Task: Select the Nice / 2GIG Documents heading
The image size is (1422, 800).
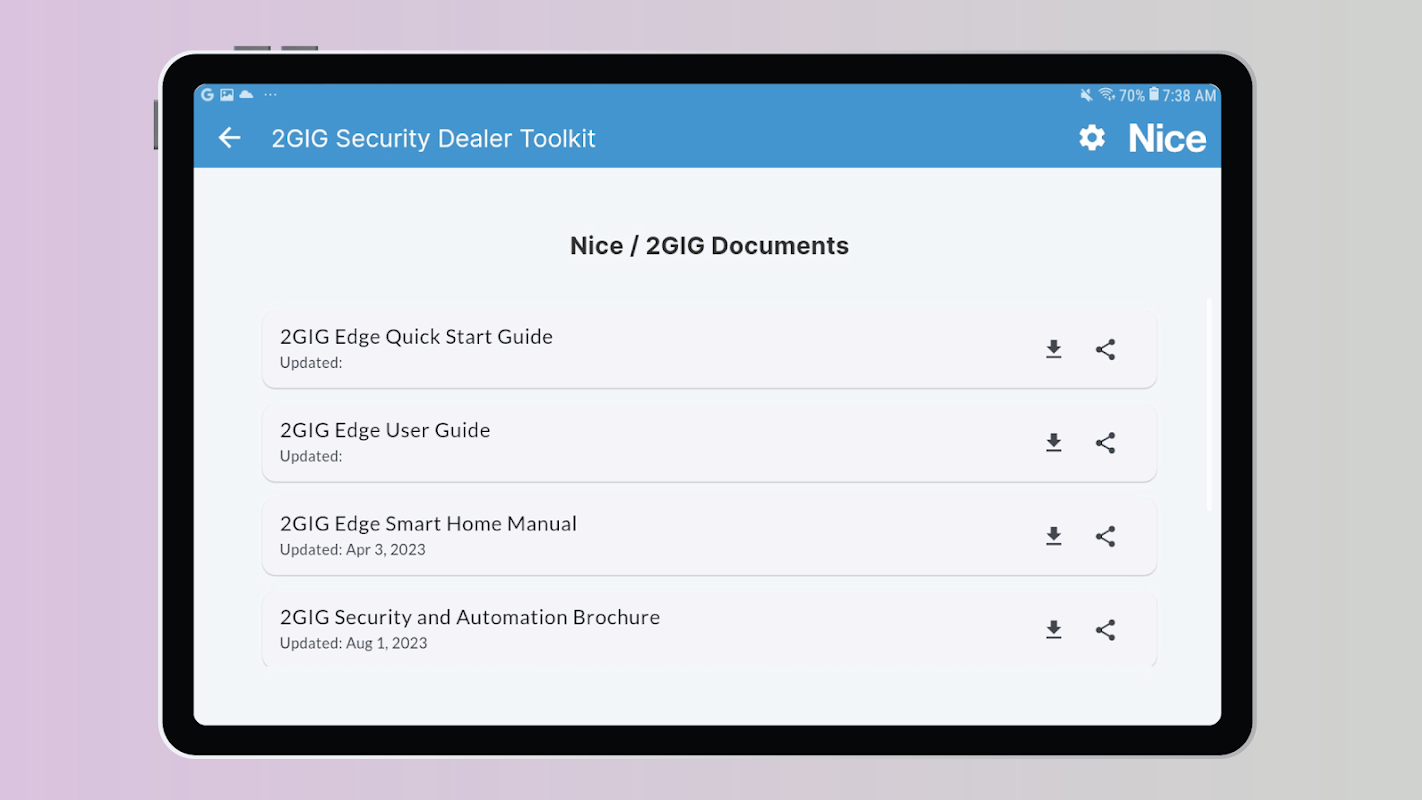Action: pos(709,246)
